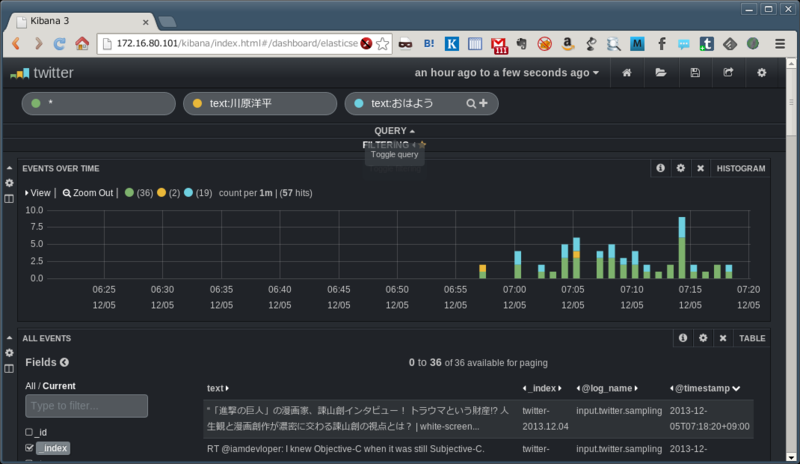Click the page vertical scrollbar down arrow

(x=791, y=457)
